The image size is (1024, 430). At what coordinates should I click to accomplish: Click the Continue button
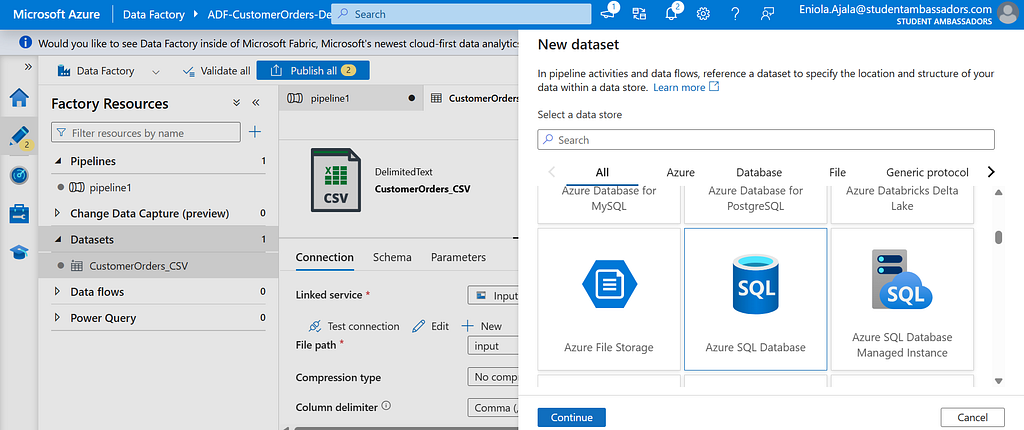pos(571,417)
